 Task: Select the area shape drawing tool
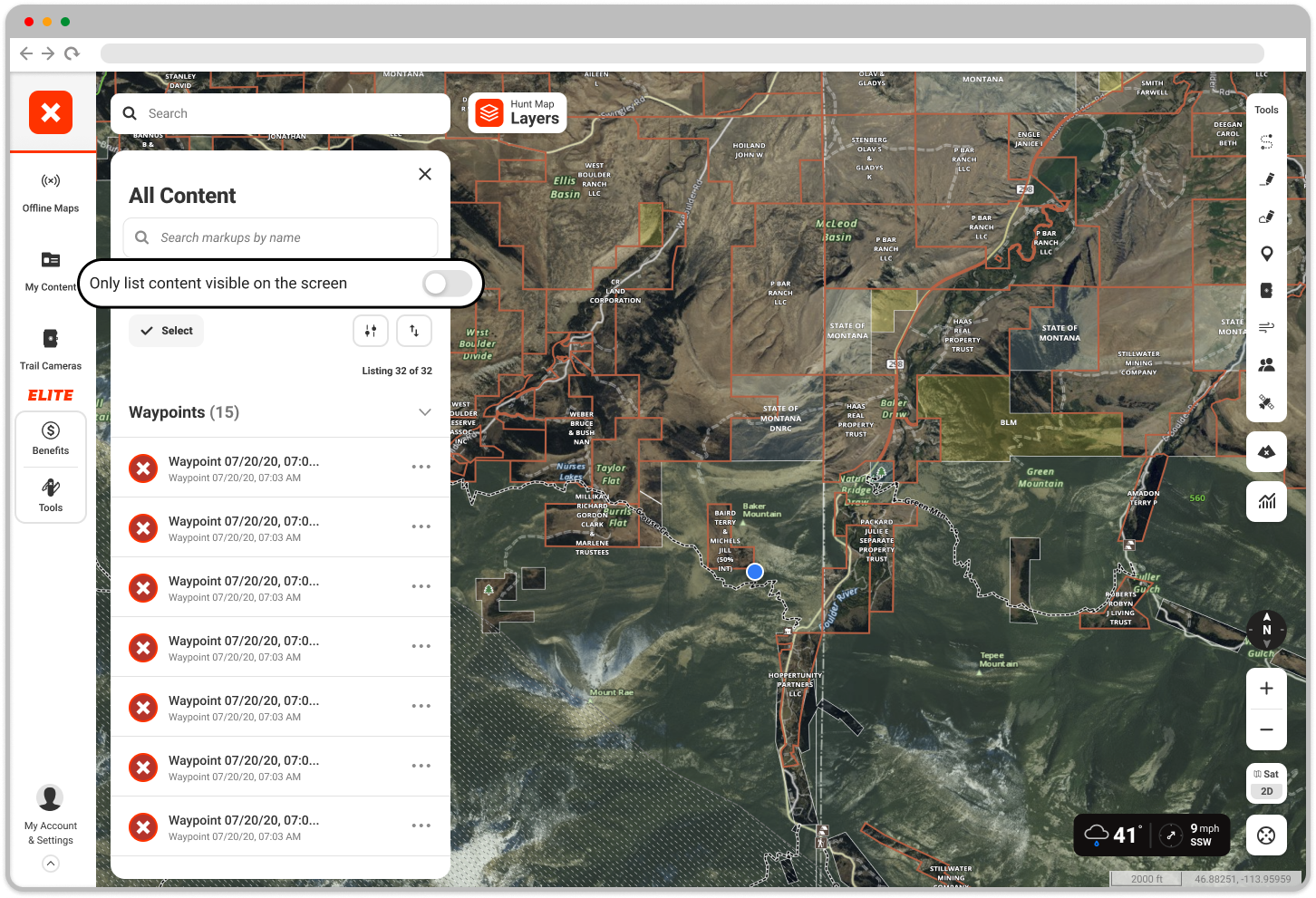pos(1267,217)
